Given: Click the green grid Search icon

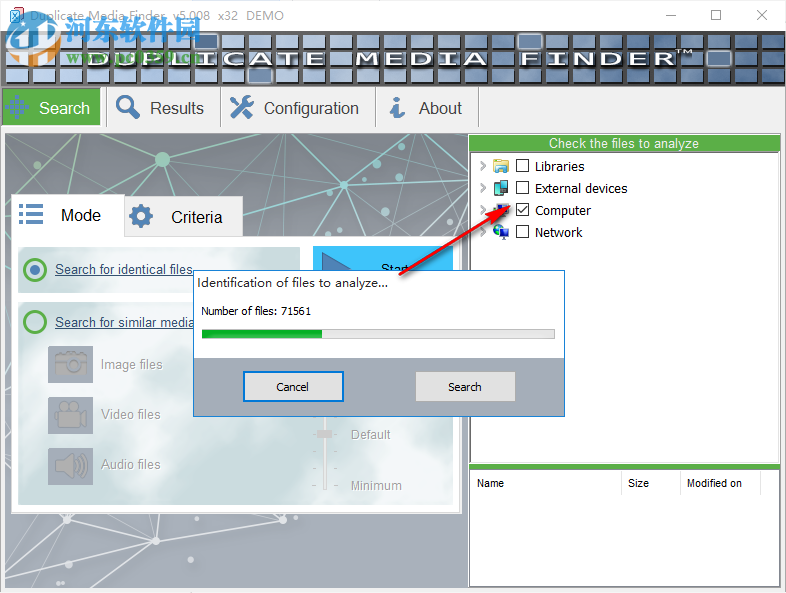Looking at the screenshot, I should point(18,107).
